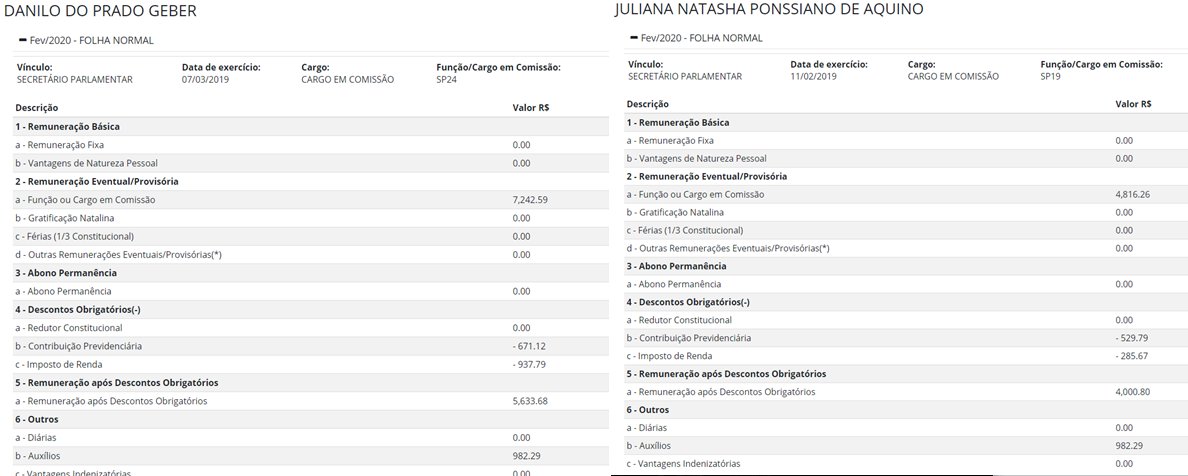Click Juliana's value 4,816.26

[1133, 194]
